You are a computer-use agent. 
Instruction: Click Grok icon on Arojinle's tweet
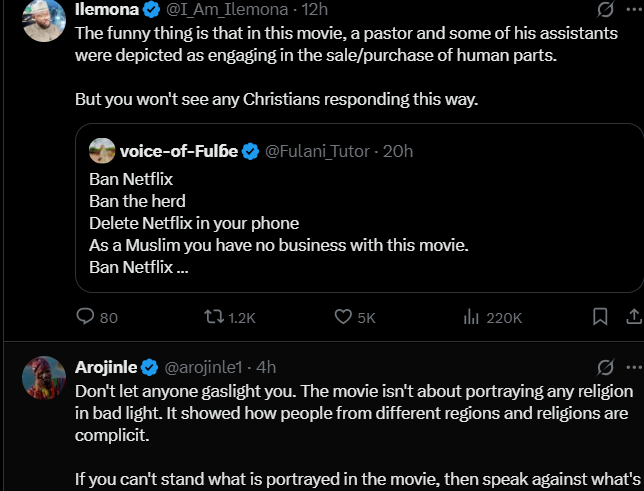click(x=605, y=366)
